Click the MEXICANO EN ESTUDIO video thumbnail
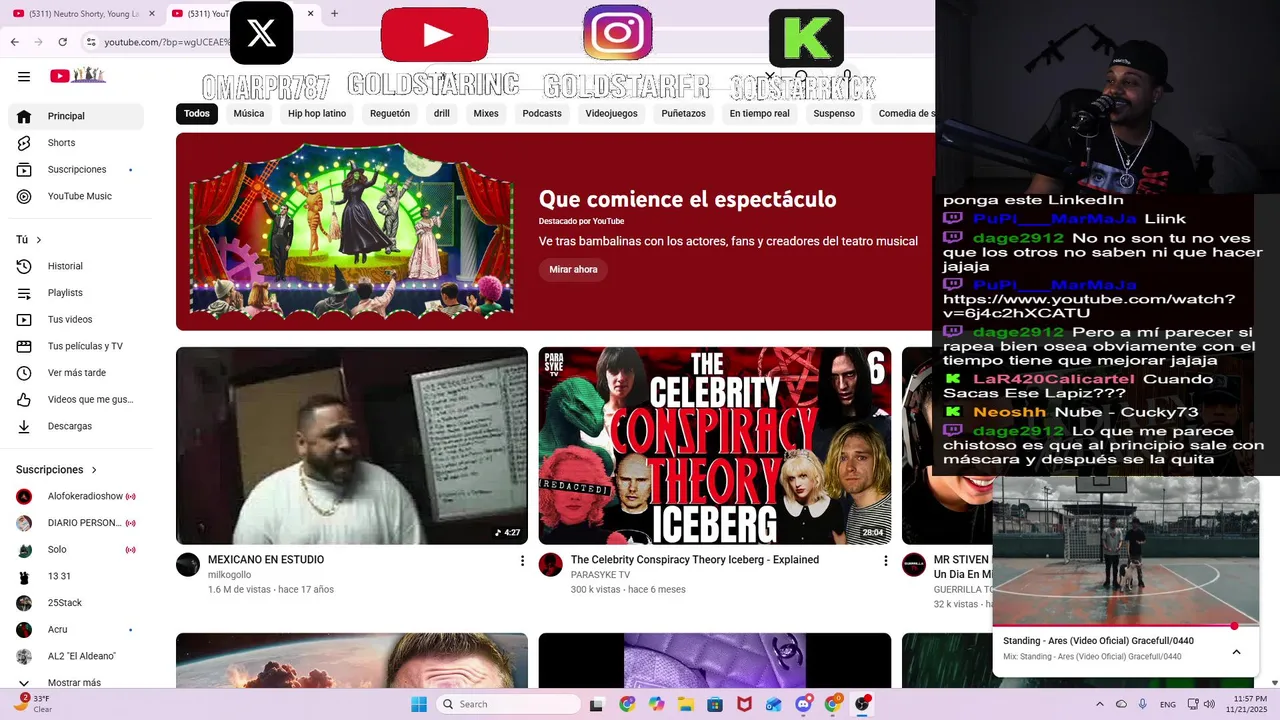1280x720 pixels. pos(352,446)
